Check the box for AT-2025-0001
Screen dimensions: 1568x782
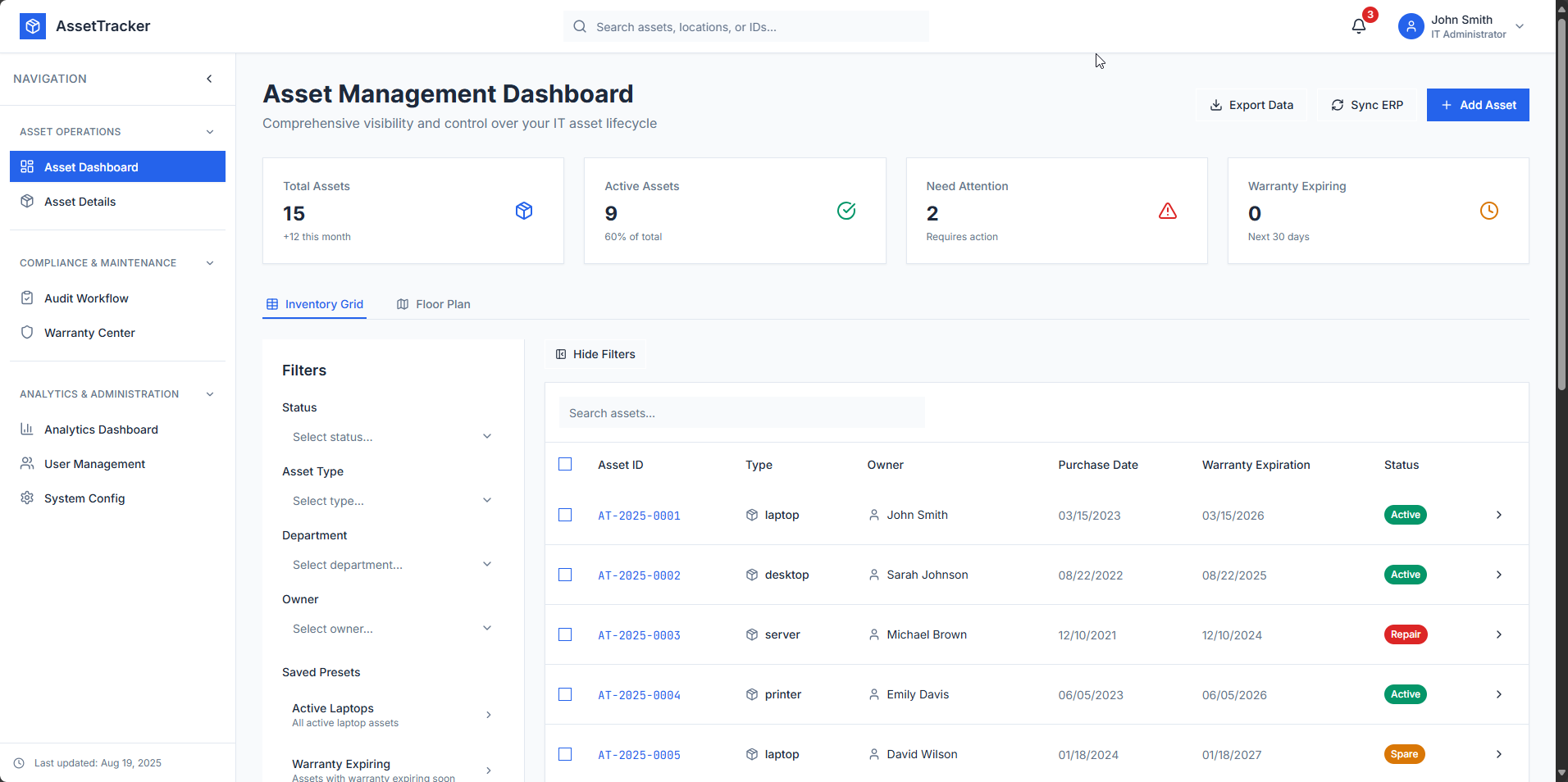click(565, 515)
